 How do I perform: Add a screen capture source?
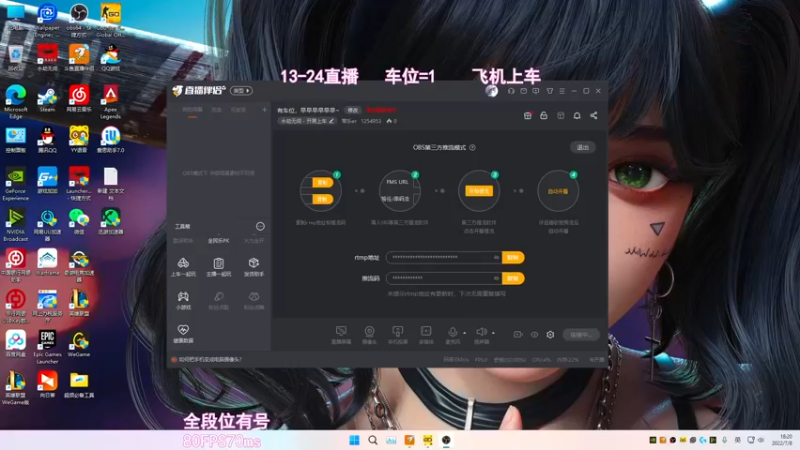click(x=341, y=335)
